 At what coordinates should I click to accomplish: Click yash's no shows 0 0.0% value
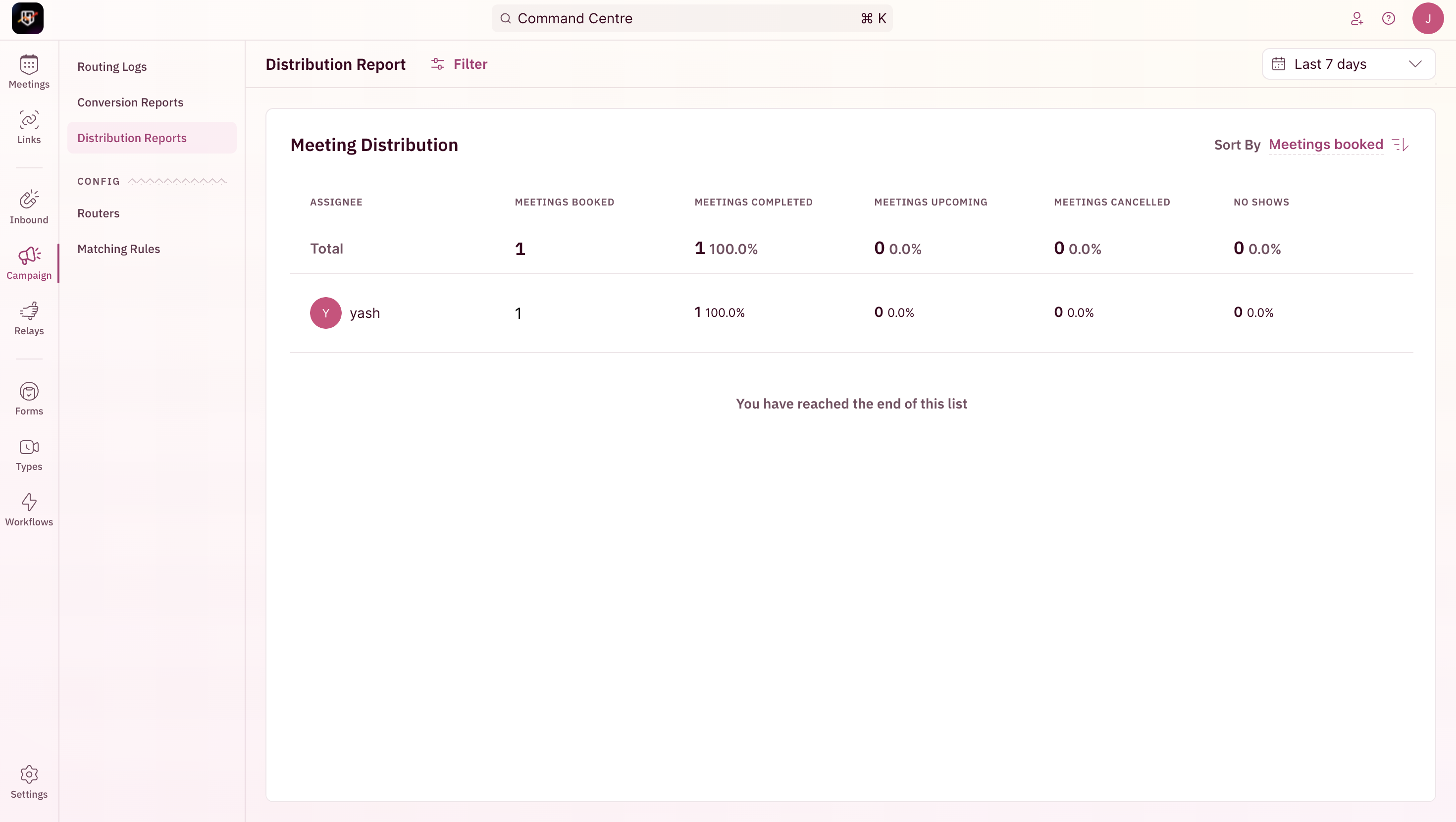(x=1253, y=312)
